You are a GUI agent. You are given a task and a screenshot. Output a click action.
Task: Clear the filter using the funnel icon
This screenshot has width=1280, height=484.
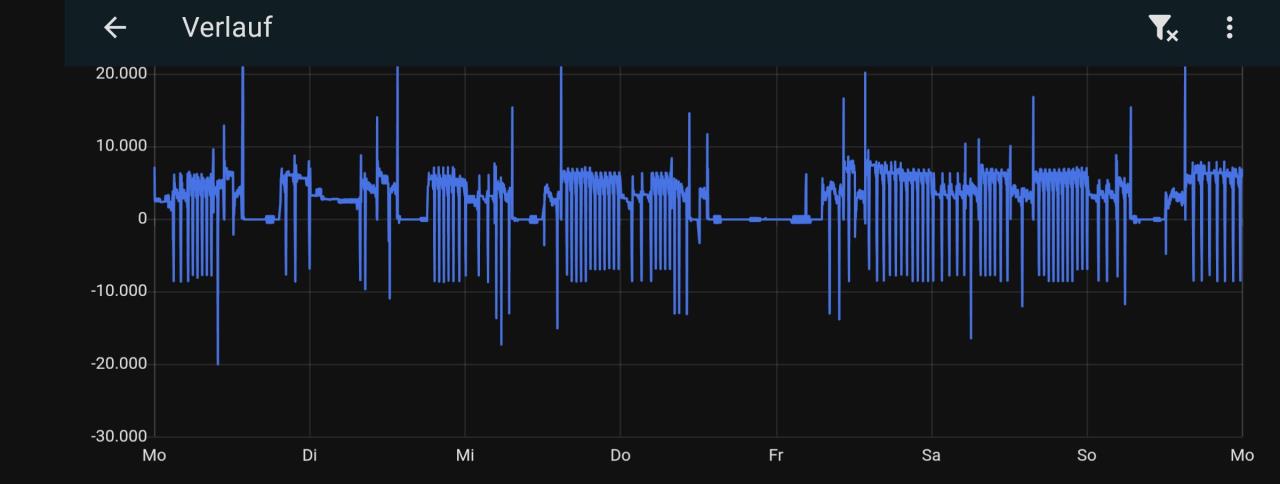pos(1163,28)
